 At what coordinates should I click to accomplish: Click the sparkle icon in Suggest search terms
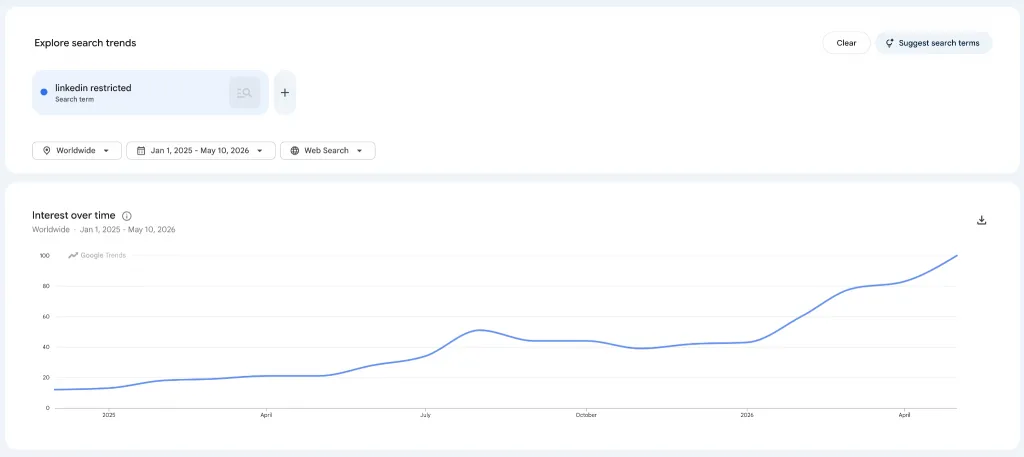(x=889, y=43)
